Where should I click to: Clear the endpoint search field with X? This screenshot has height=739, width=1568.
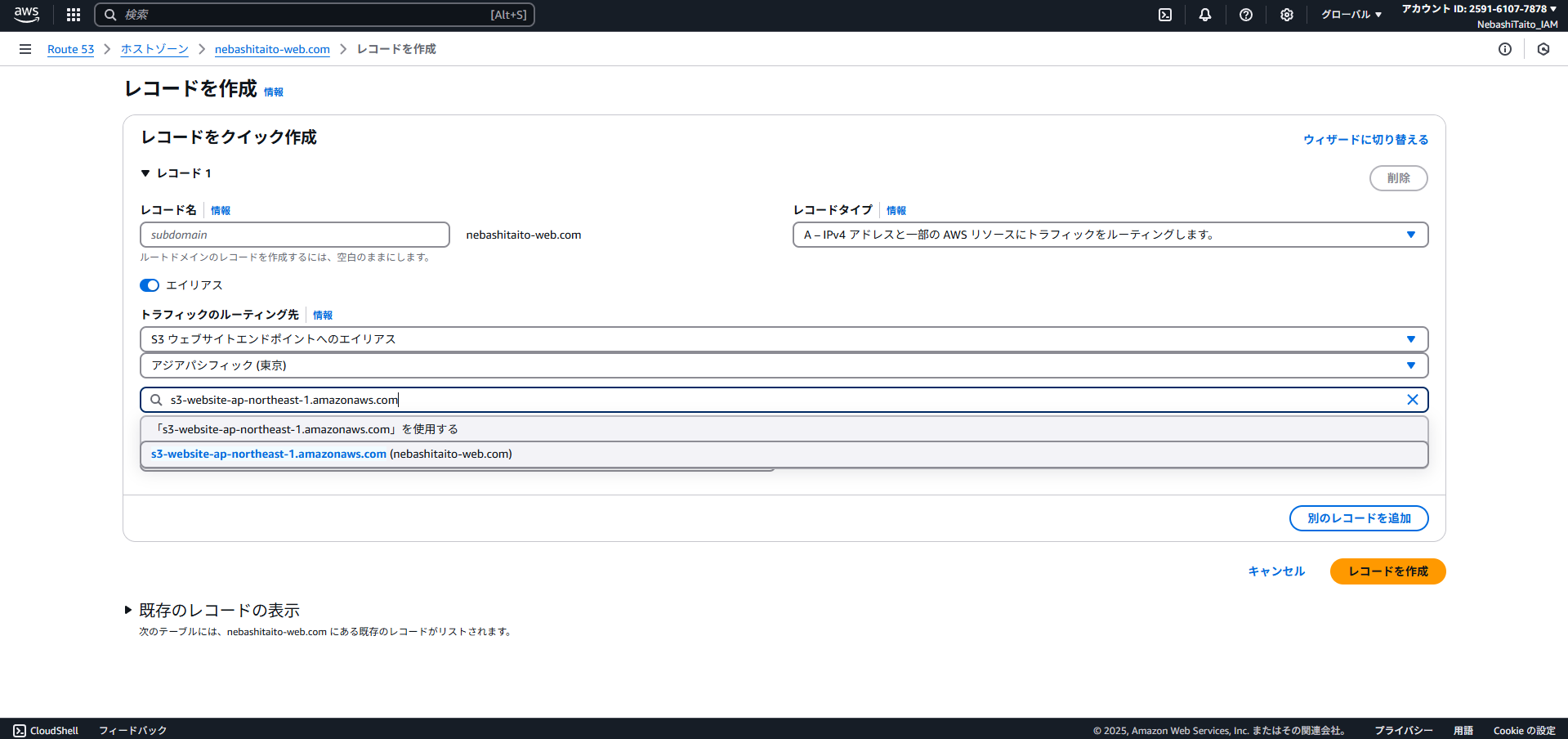tap(1413, 400)
